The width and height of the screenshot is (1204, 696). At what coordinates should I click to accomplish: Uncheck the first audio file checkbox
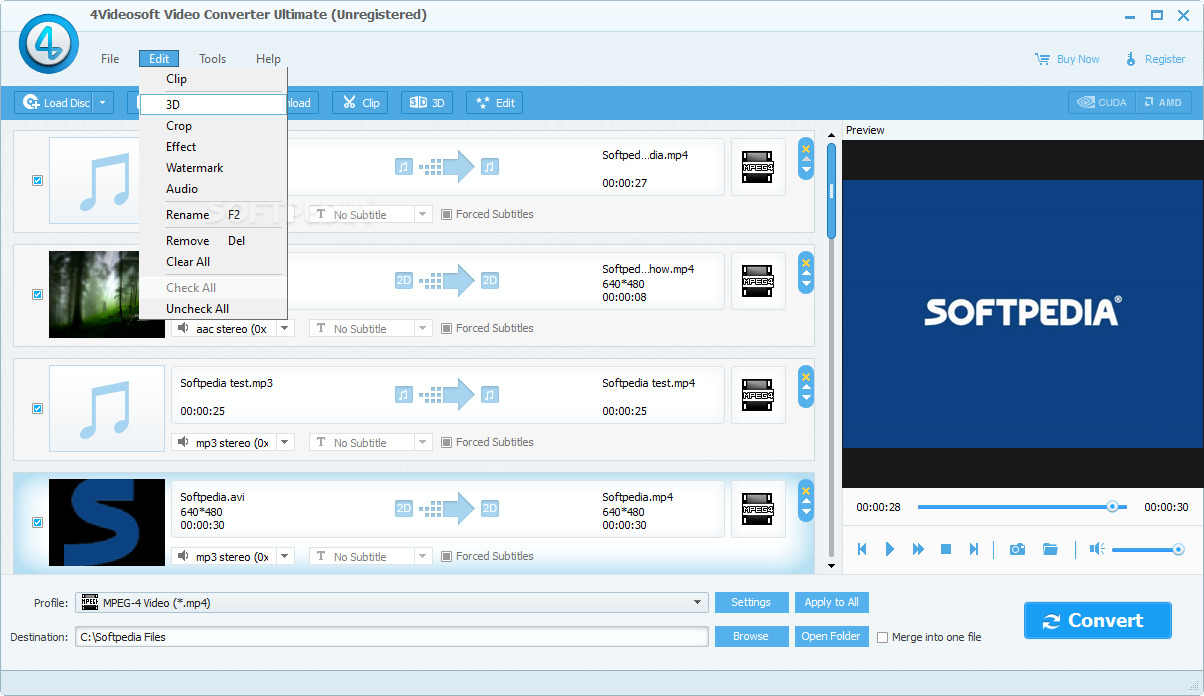point(37,181)
